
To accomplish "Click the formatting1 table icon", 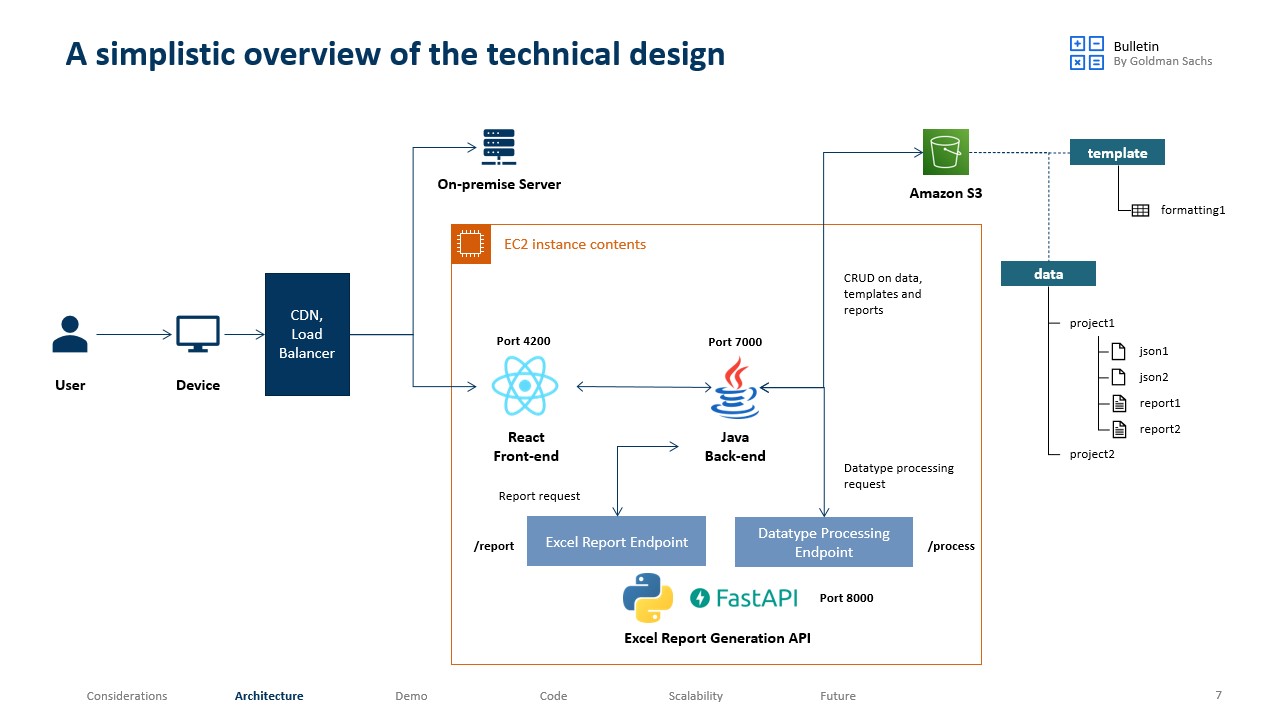I will (x=1140, y=210).
